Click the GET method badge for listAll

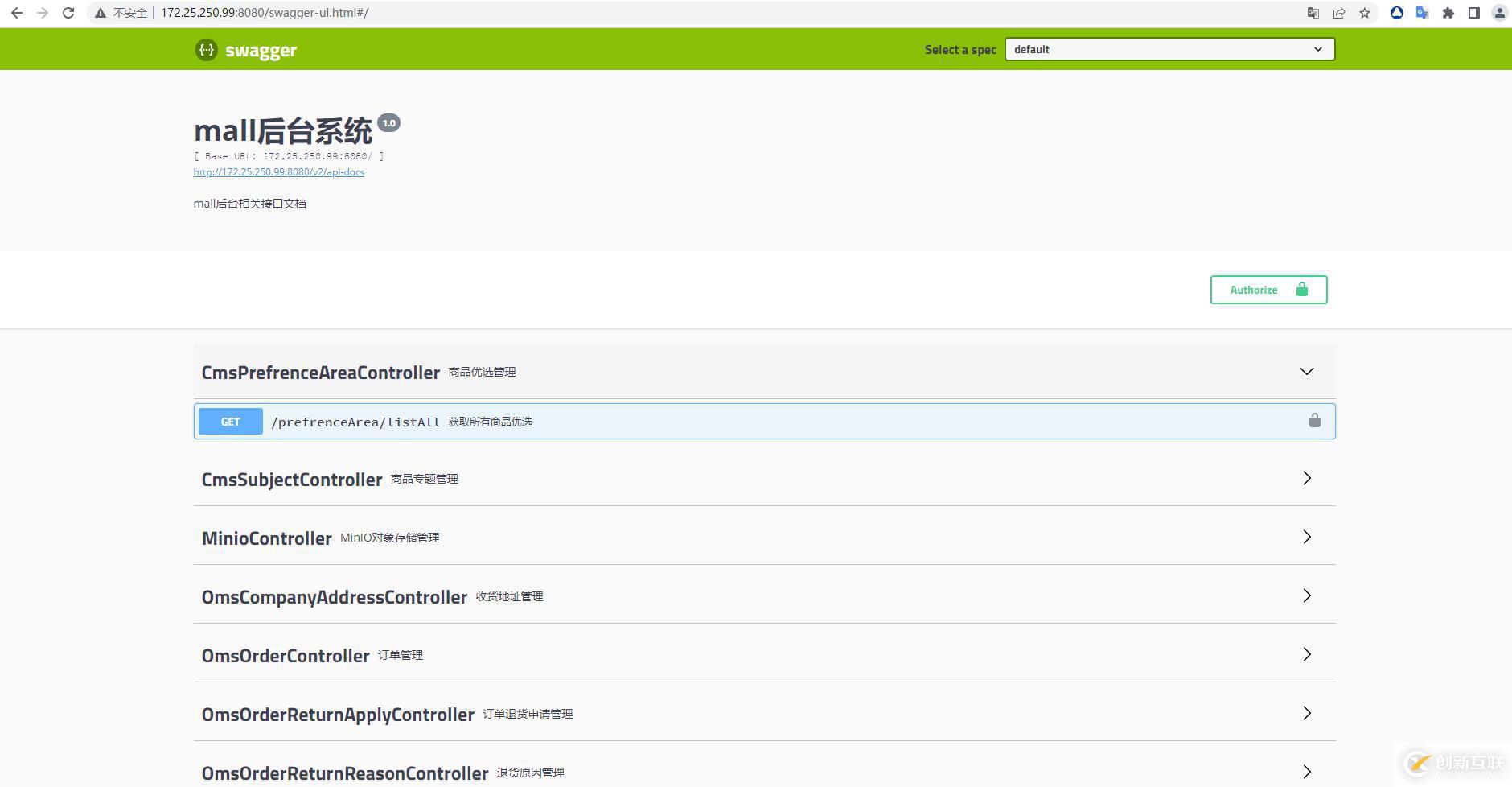[x=231, y=422]
